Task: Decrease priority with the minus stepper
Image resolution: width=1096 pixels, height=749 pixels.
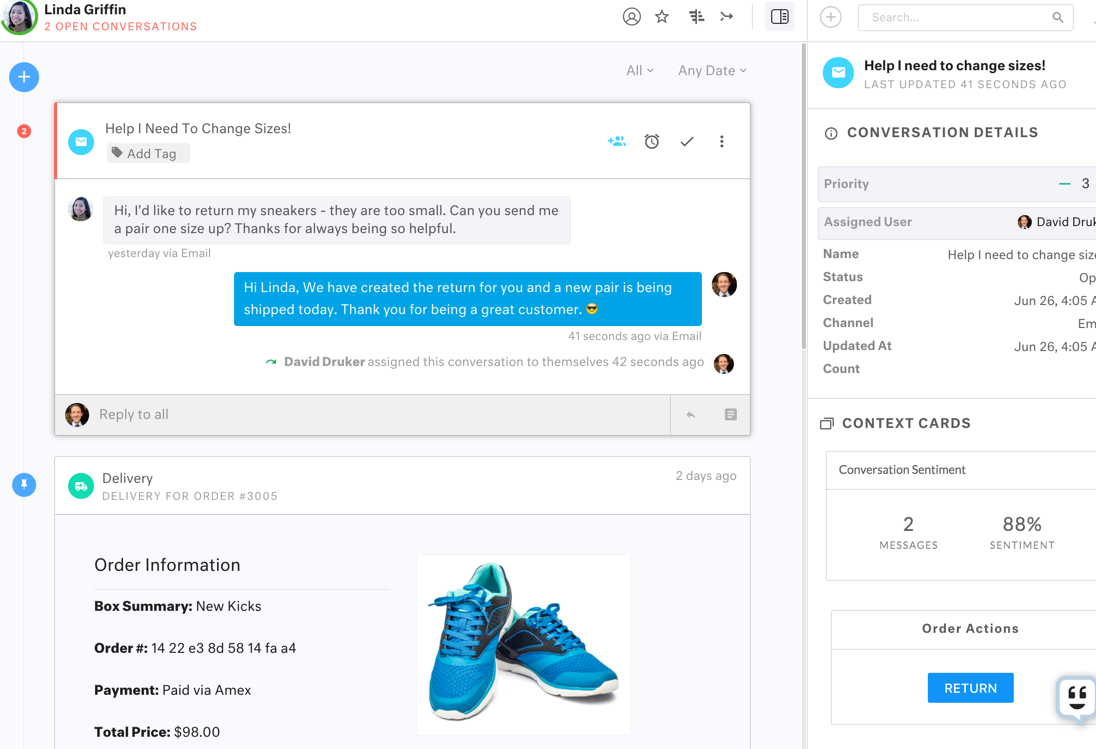Action: click(1064, 184)
